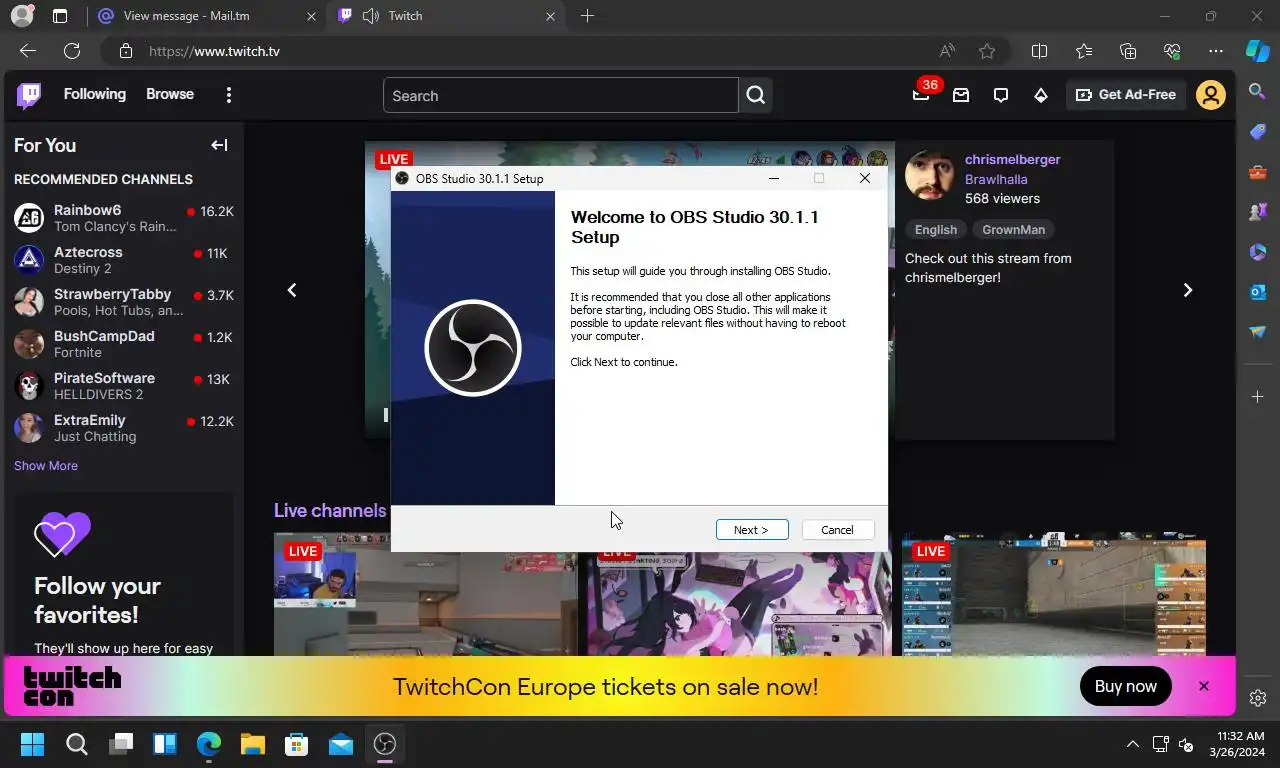Click the Edge sidebar plus customize icon

[1258, 397]
